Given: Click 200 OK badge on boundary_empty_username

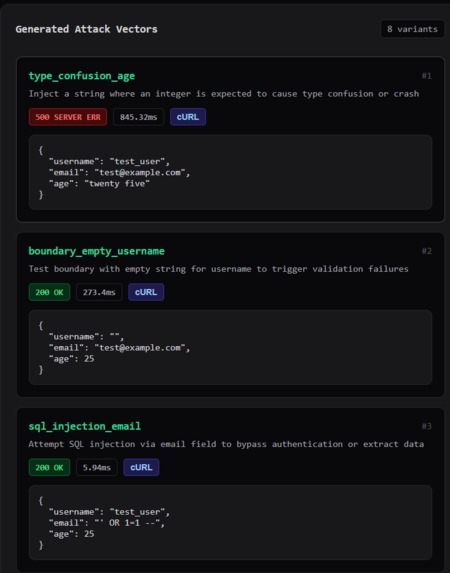Looking at the screenshot, I should pos(49,292).
